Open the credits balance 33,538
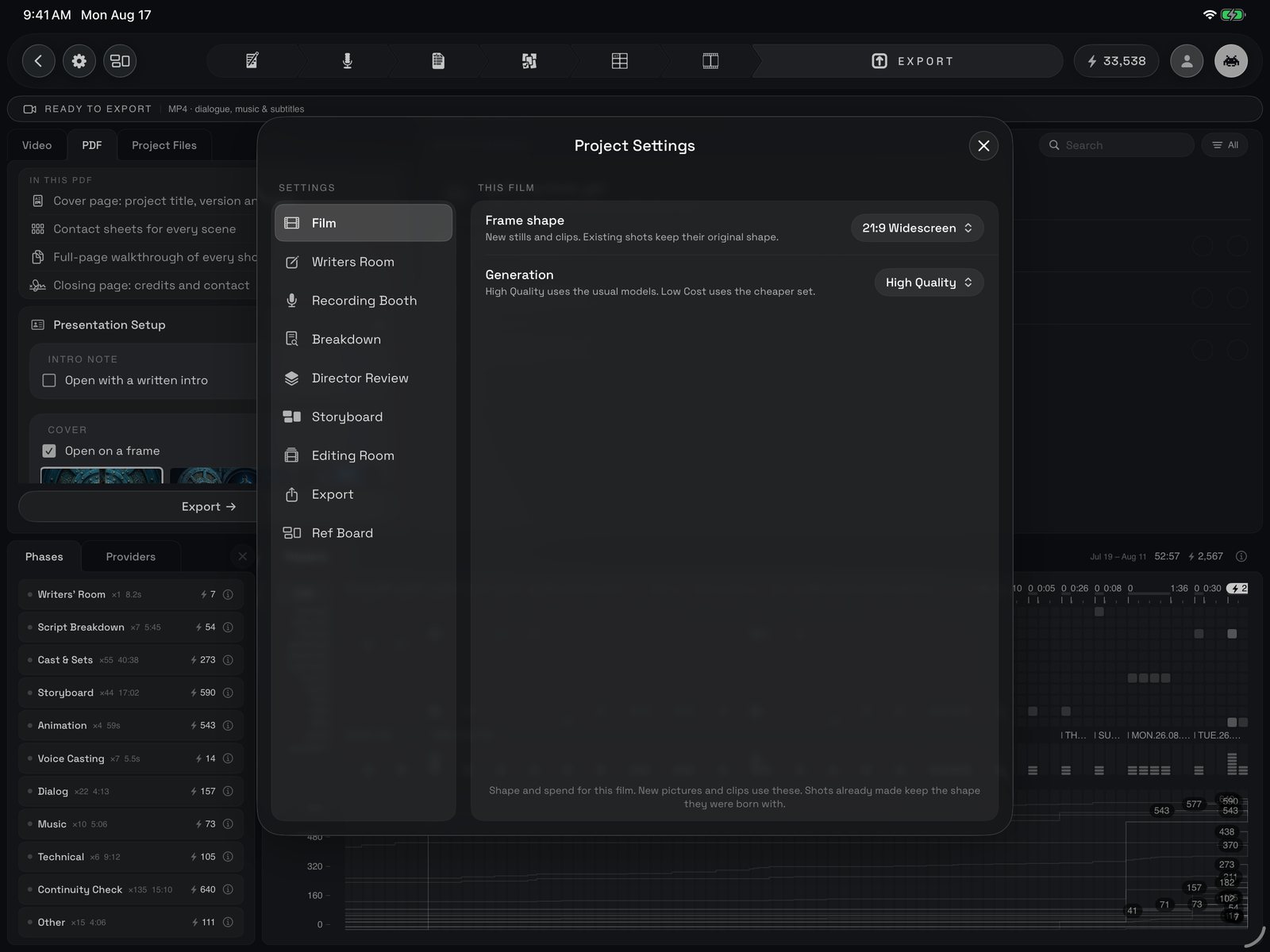This screenshot has width=1270, height=952. [x=1116, y=61]
